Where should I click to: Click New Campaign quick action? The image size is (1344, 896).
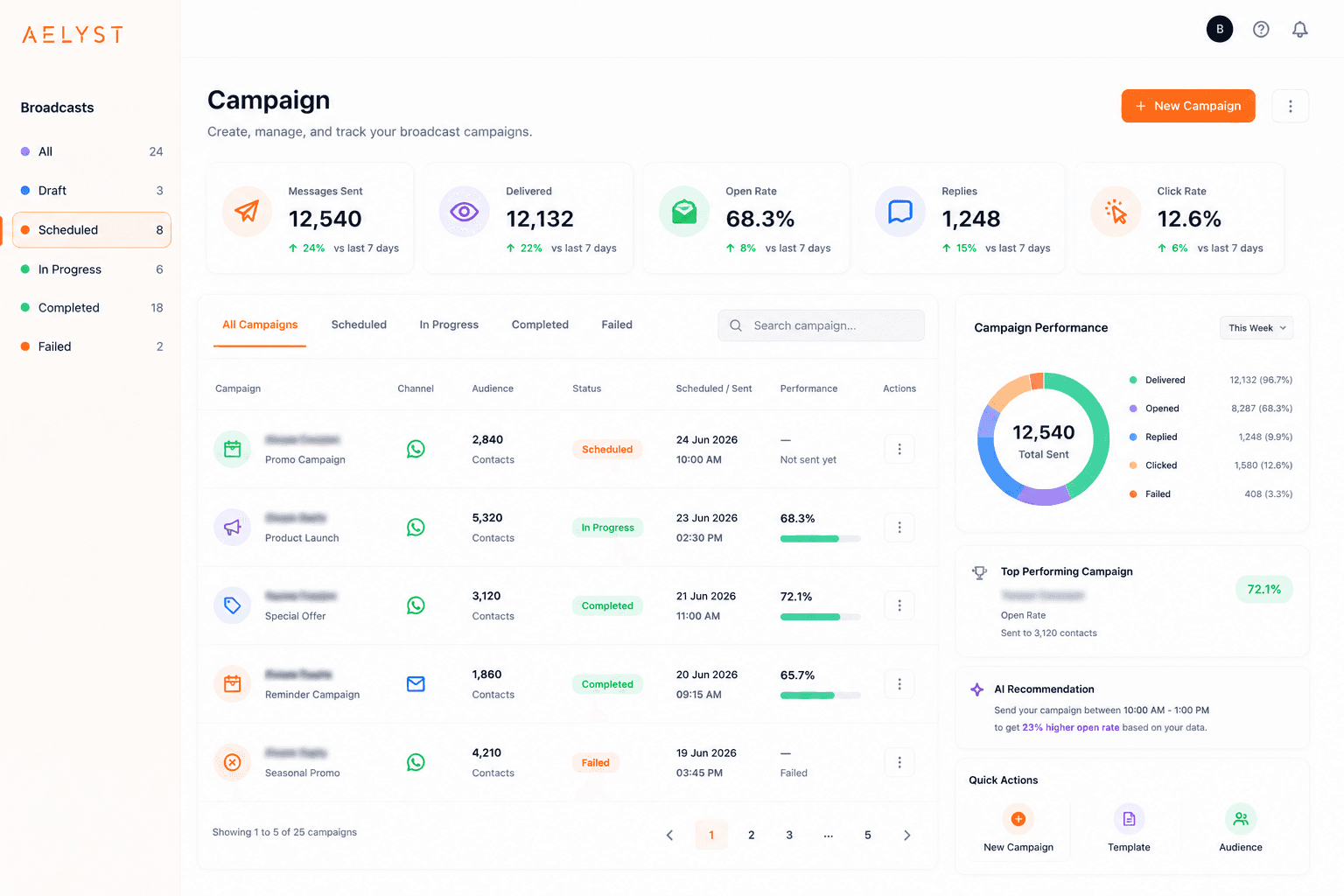[x=1018, y=829]
